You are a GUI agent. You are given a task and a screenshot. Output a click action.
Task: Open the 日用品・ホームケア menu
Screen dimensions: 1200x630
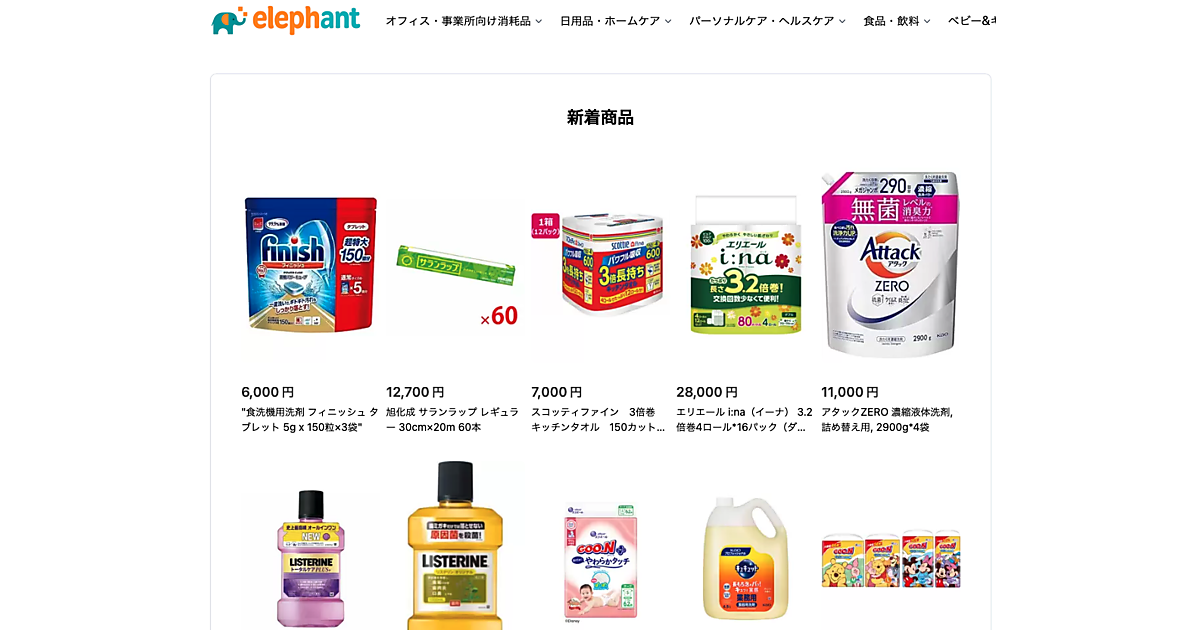coord(615,21)
